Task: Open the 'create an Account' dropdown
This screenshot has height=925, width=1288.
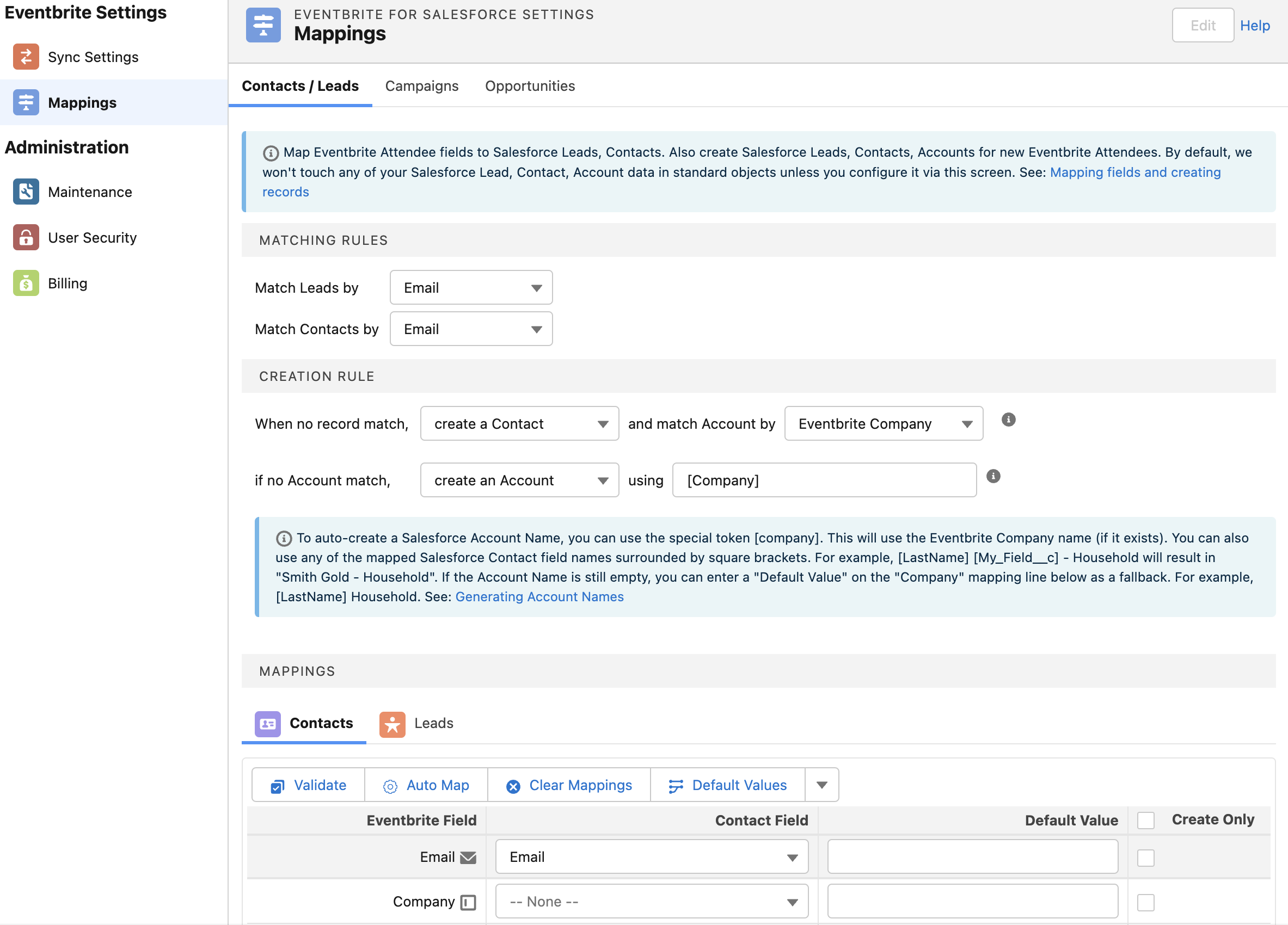Action: 519,480
